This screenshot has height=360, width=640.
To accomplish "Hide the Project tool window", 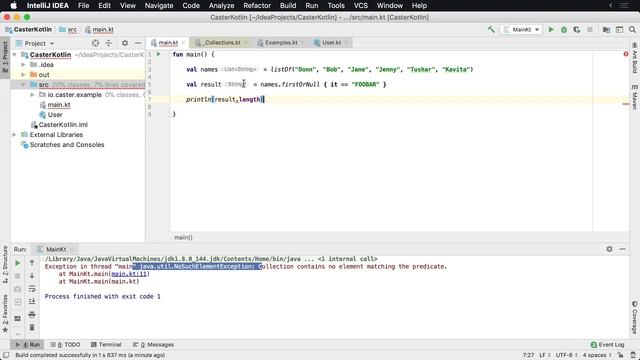I will (x=138, y=43).
